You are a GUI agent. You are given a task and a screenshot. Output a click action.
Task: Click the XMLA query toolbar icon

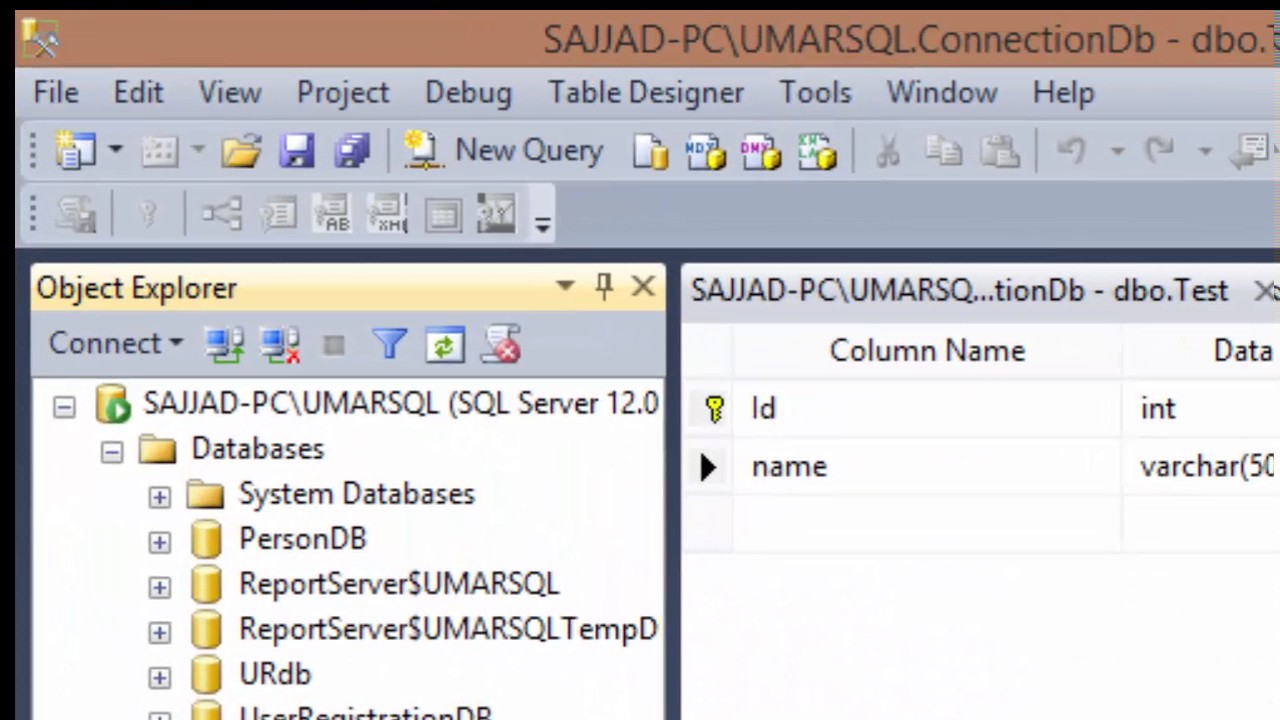(x=817, y=152)
